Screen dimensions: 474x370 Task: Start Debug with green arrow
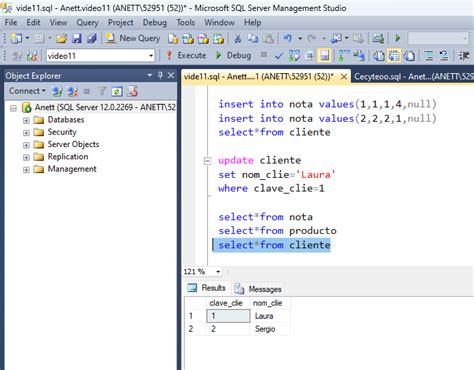click(233, 55)
